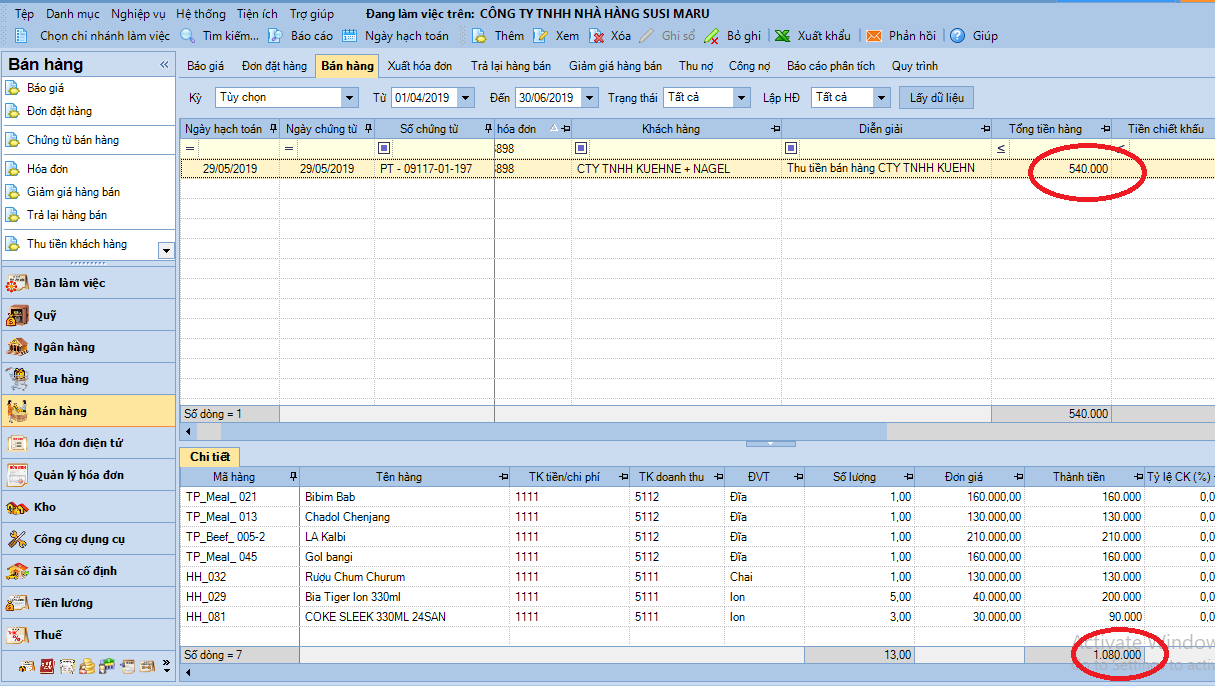Open the Lập HĐ dropdown
This screenshot has height=686, width=1215.
[x=881, y=98]
